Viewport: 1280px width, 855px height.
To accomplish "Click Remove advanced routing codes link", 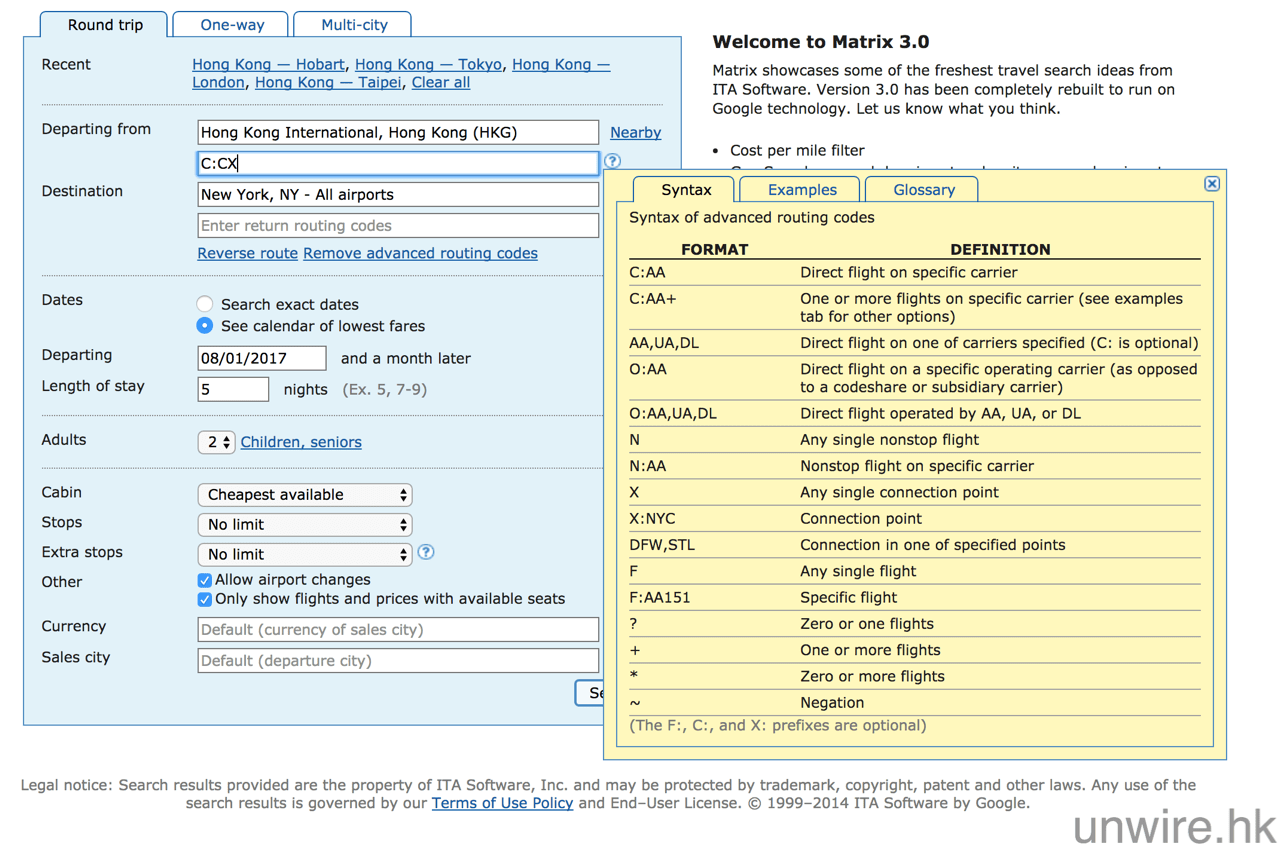I will (420, 253).
